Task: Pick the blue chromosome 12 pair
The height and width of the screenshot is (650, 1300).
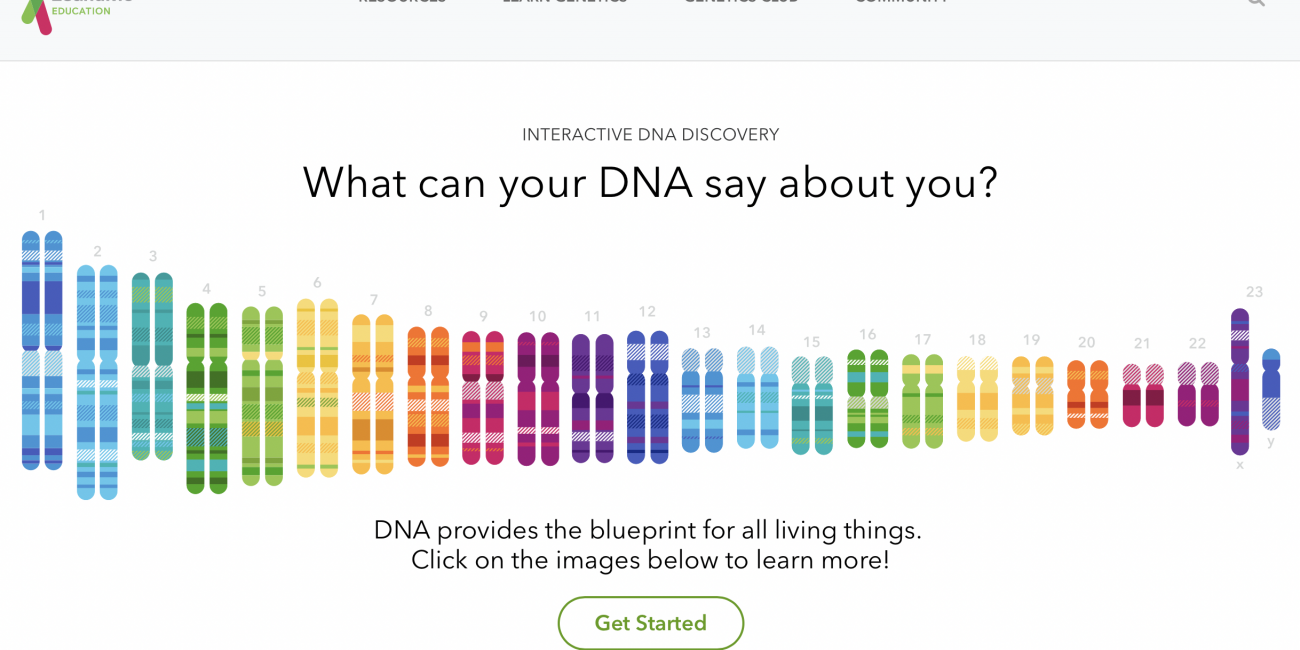Action: click(648, 397)
